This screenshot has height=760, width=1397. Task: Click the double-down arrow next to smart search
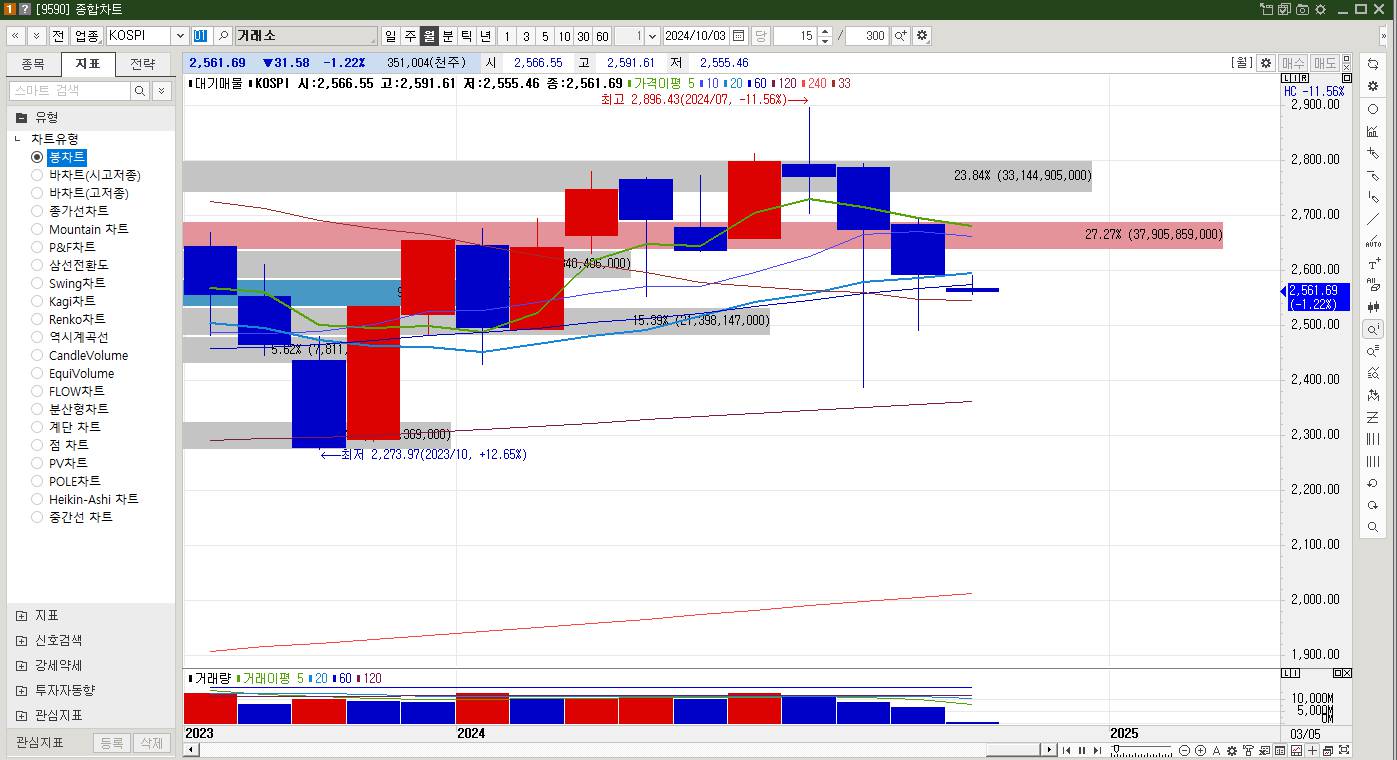tap(161, 90)
